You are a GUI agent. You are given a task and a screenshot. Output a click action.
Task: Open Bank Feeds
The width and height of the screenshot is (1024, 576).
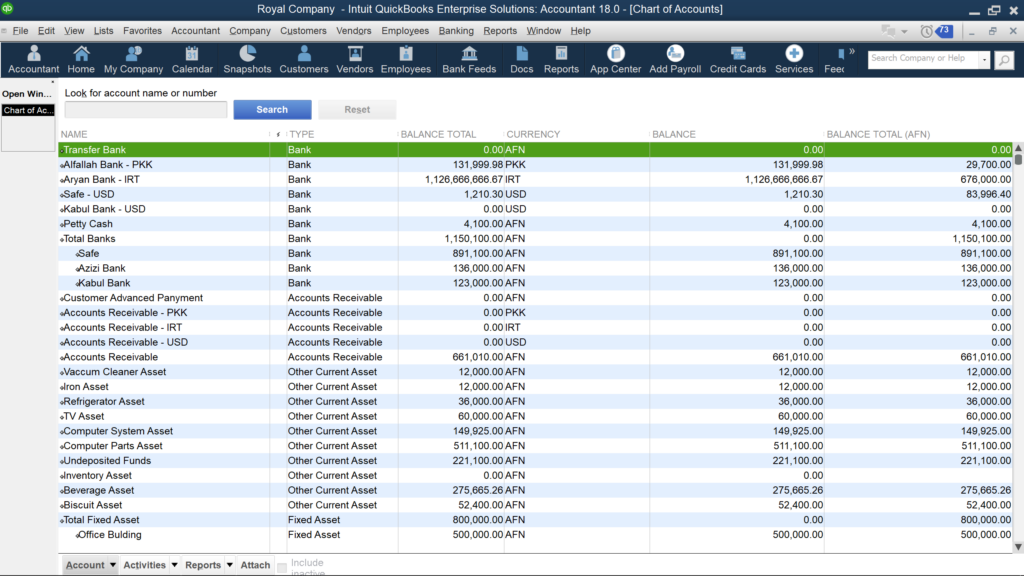click(469, 59)
